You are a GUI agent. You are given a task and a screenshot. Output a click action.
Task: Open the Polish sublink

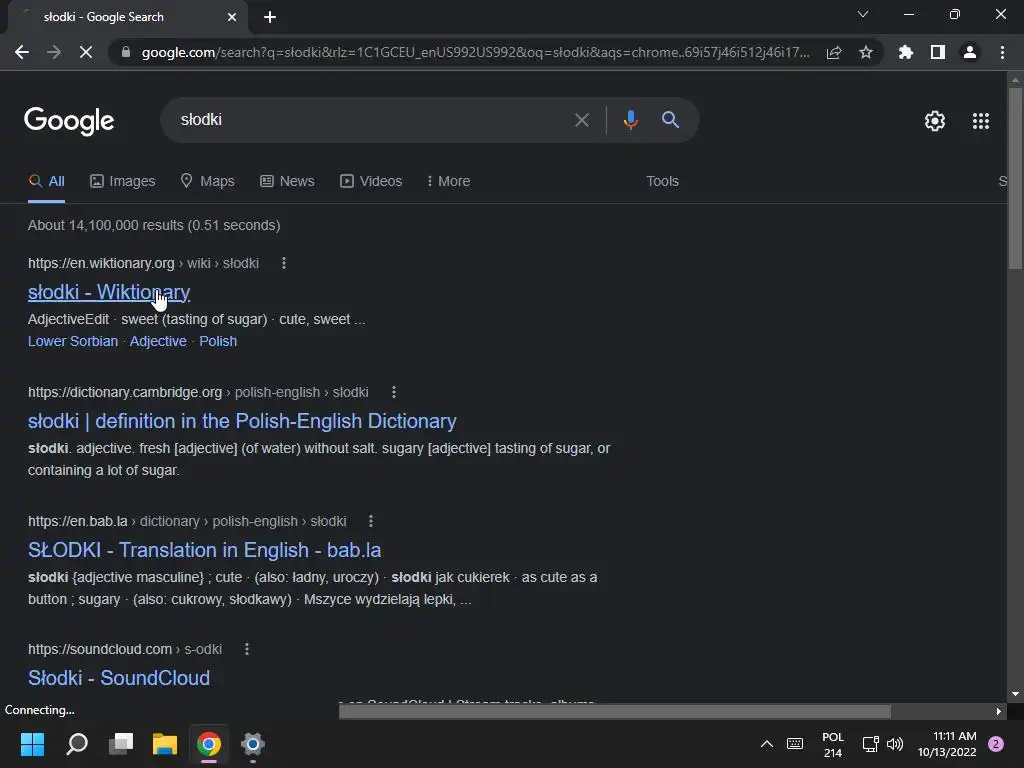[x=218, y=341]
